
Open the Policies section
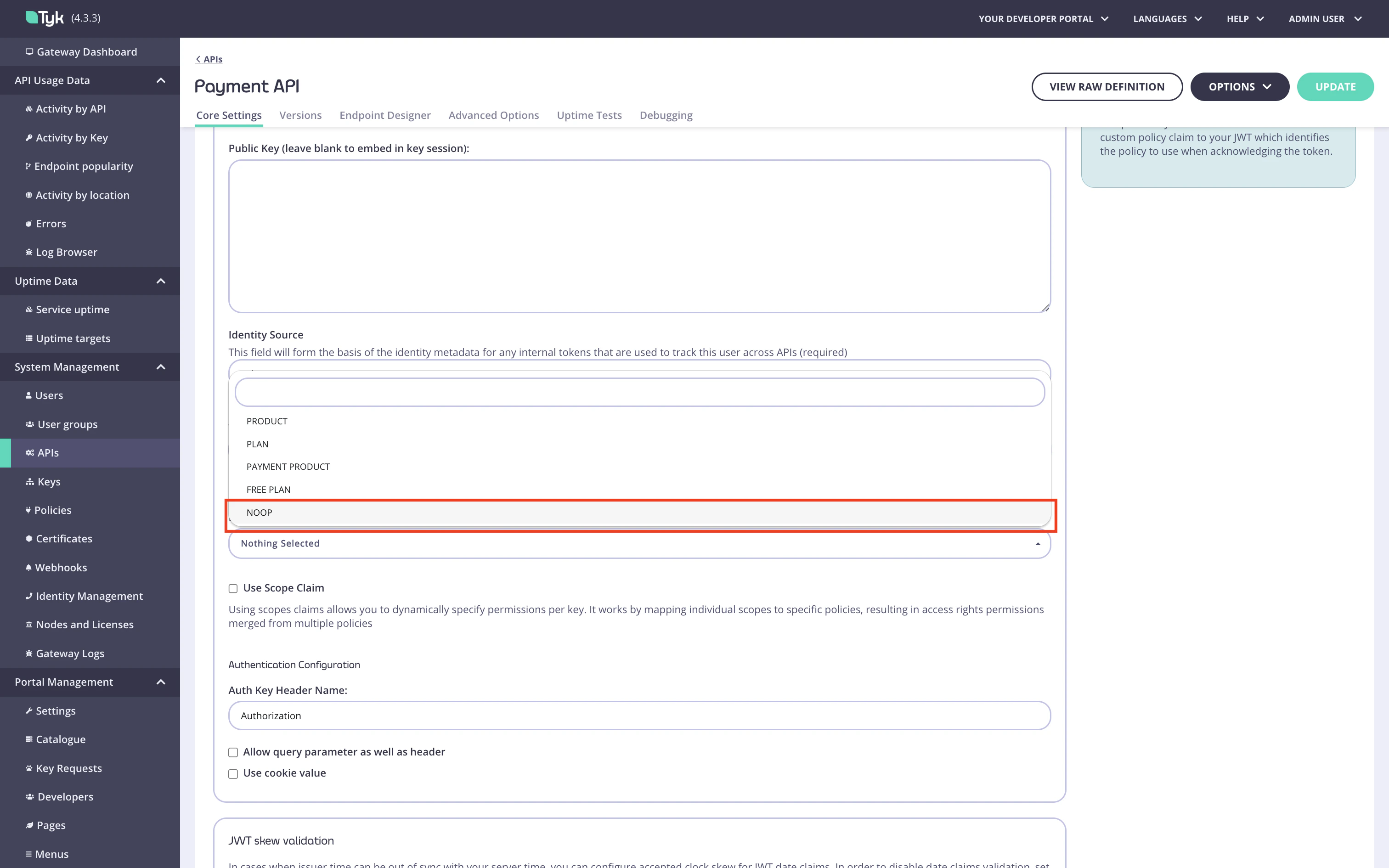(53, 510)
